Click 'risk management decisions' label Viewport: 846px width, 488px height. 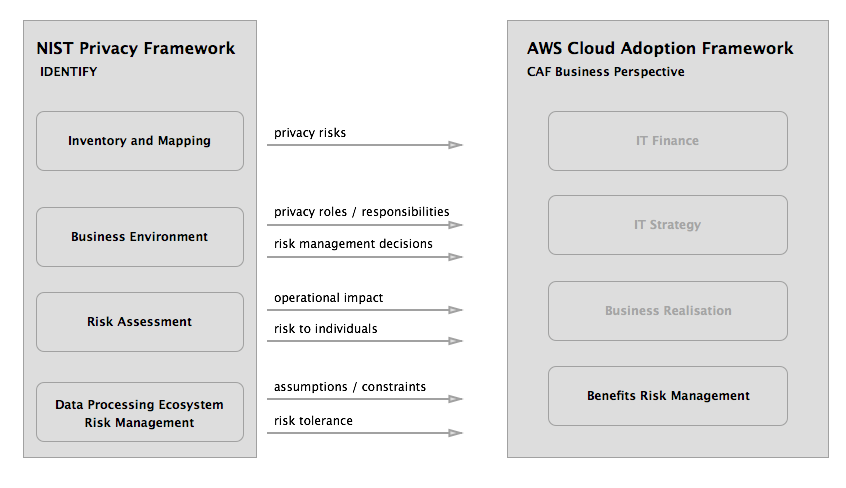(353, 244)
